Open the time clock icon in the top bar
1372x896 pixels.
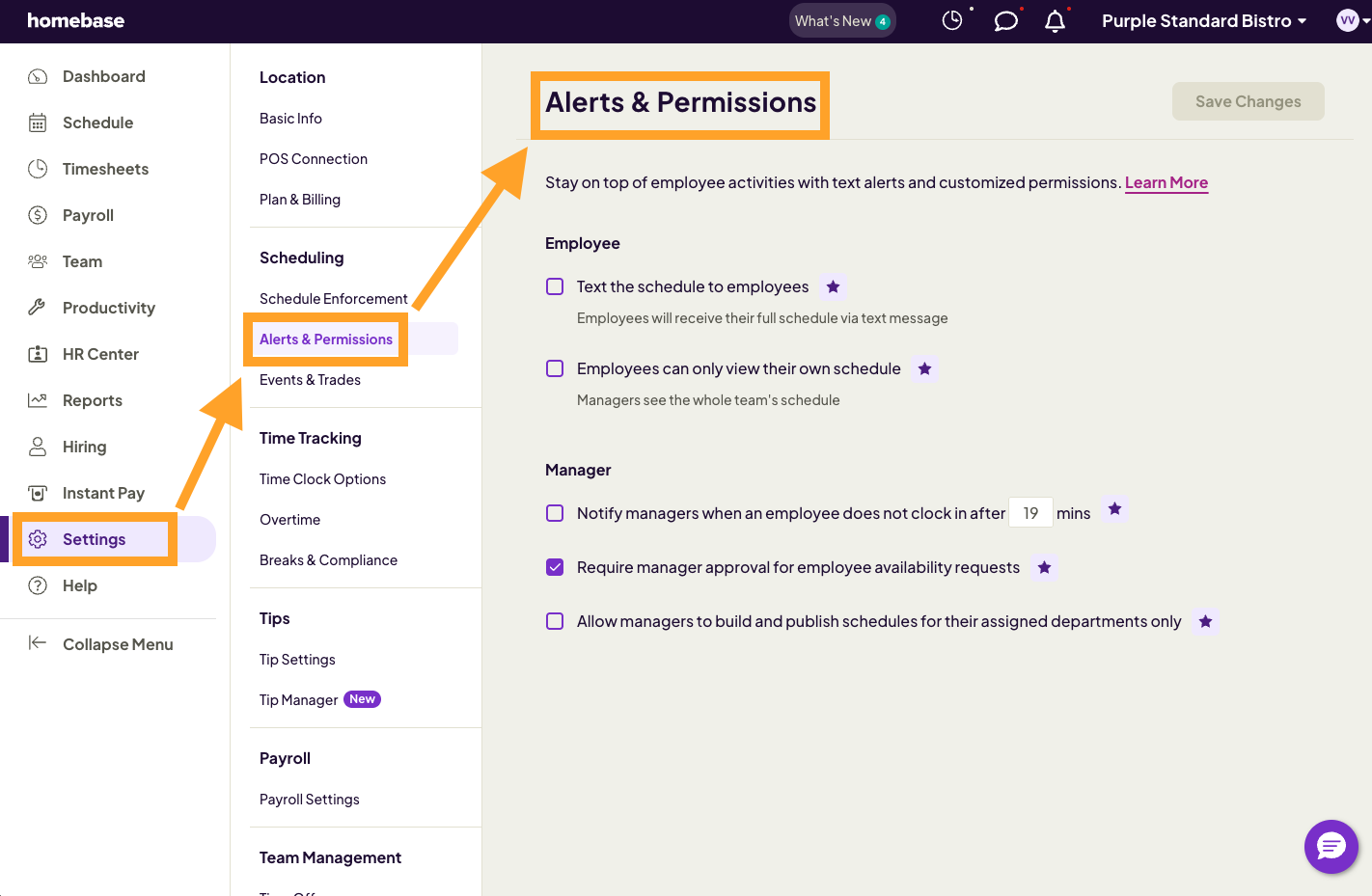coord(952,19)
